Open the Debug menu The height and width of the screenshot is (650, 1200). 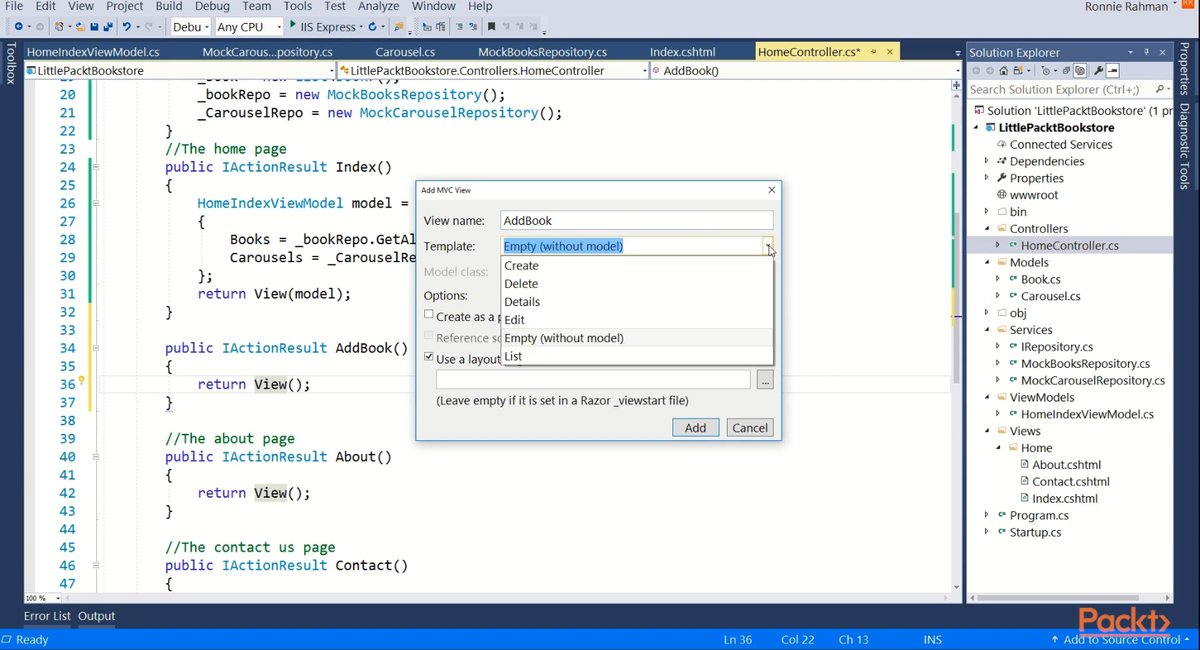coord(212,6)
